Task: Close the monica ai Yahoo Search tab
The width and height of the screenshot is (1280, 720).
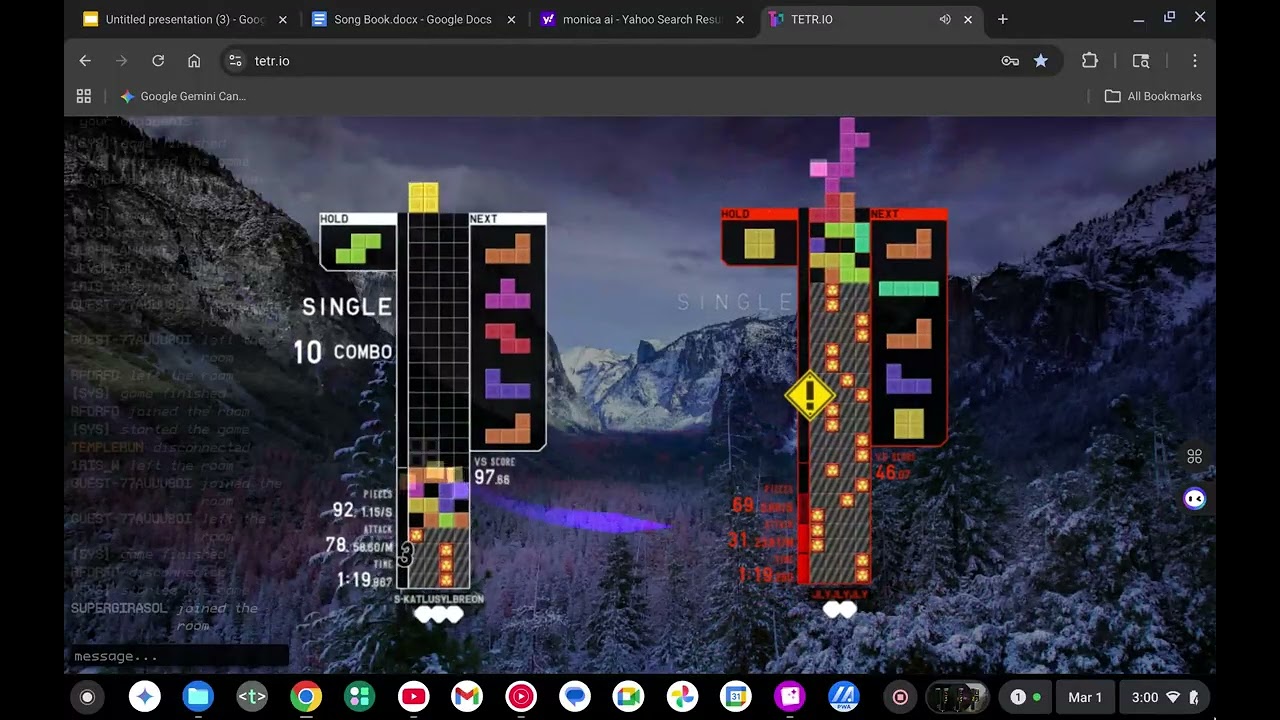Action: click(740, 19)
